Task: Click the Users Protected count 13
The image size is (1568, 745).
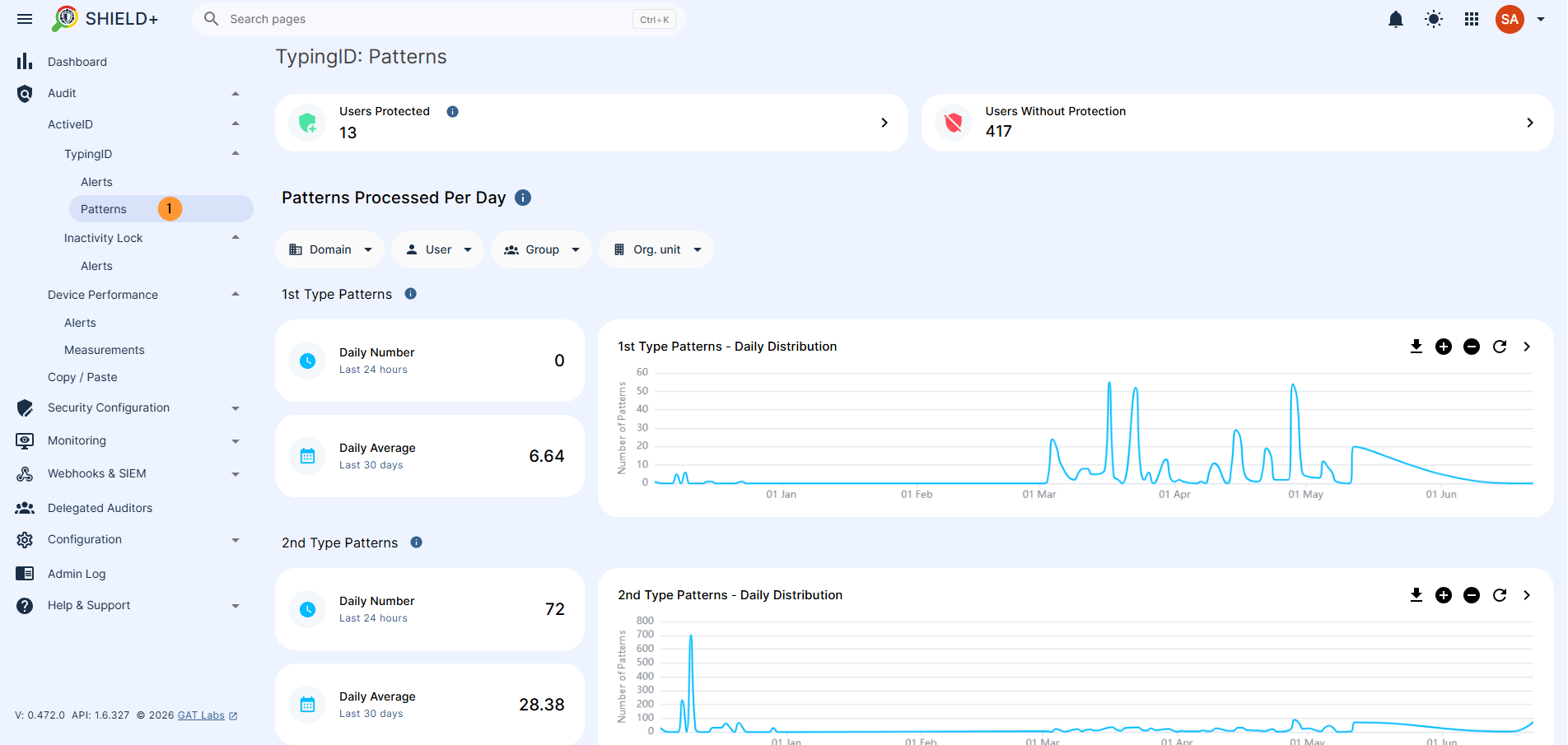Action: [x=348, y=133]
